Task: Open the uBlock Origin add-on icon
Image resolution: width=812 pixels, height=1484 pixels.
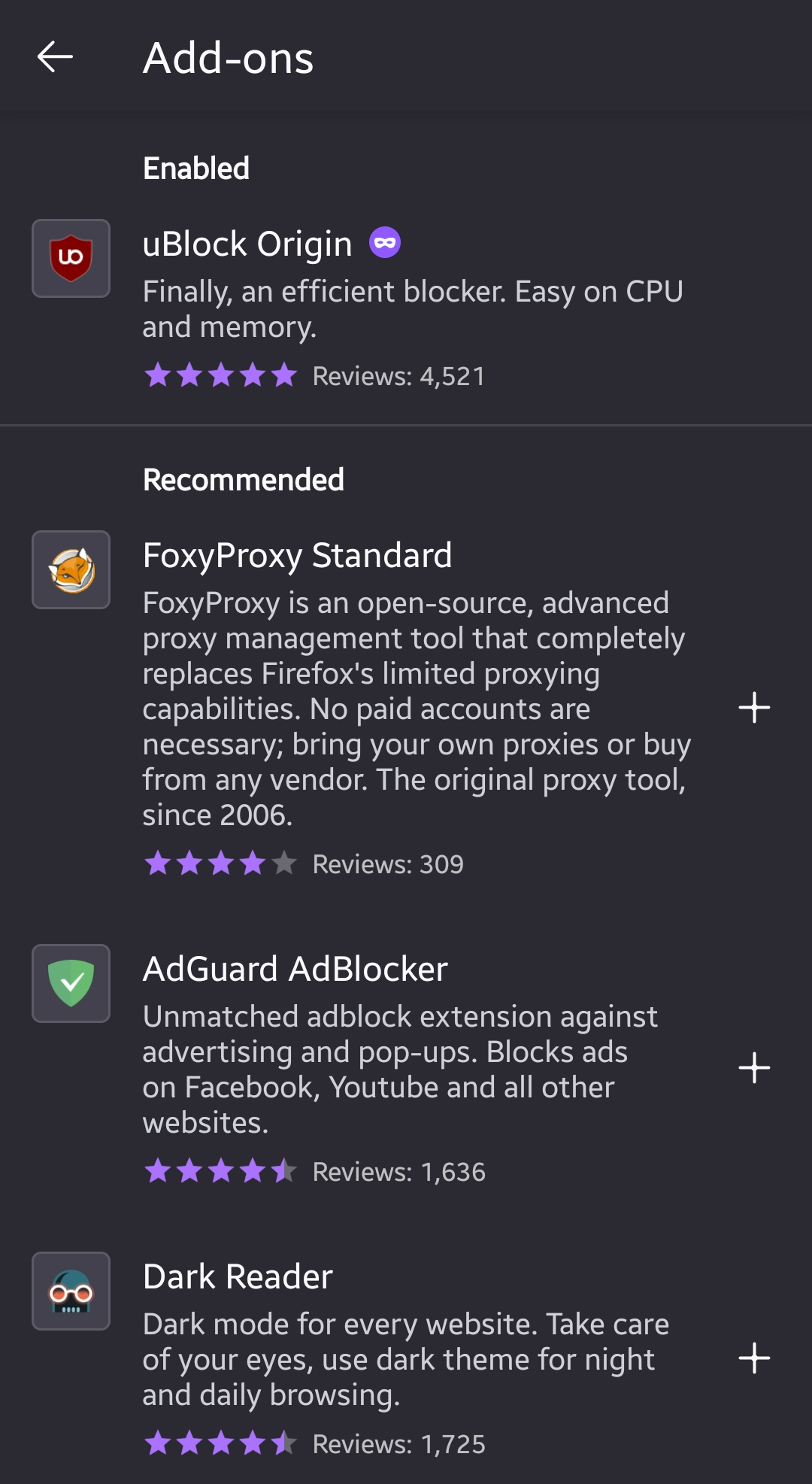Action: 71,258
